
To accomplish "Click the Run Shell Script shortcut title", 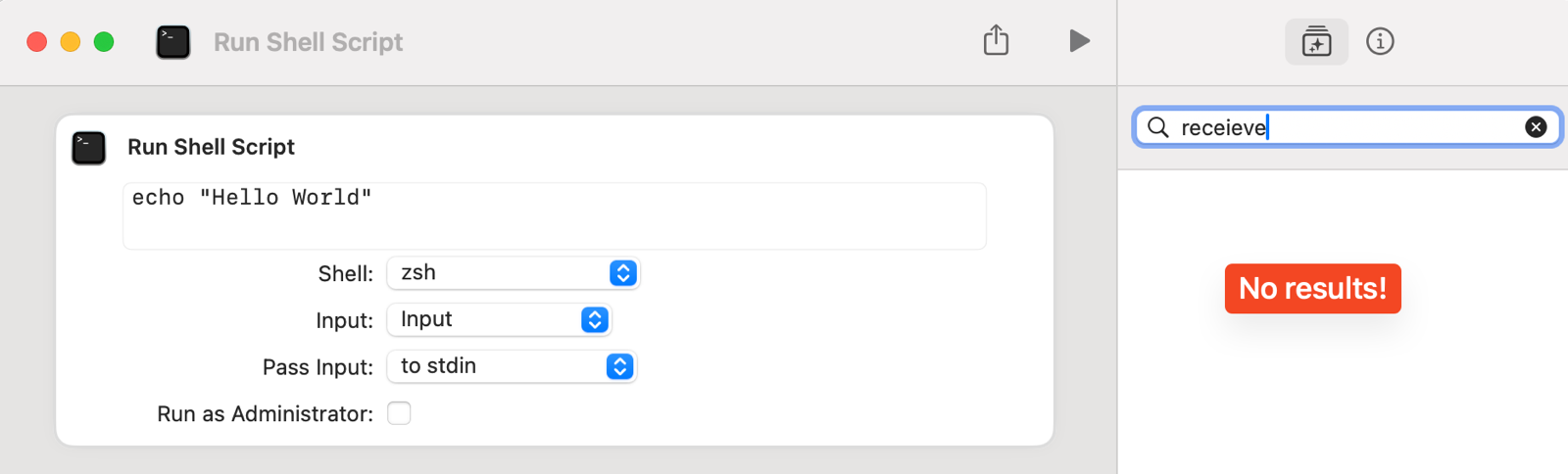I will (308, 42).
